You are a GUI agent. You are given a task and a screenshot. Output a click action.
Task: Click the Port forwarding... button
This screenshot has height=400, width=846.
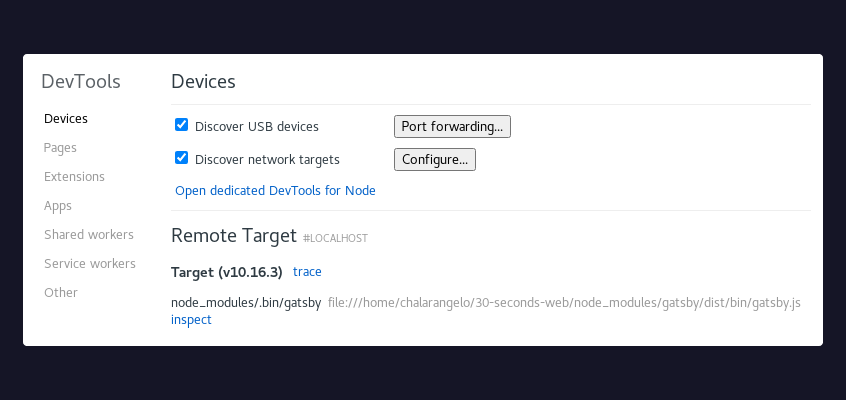point(453,126)
